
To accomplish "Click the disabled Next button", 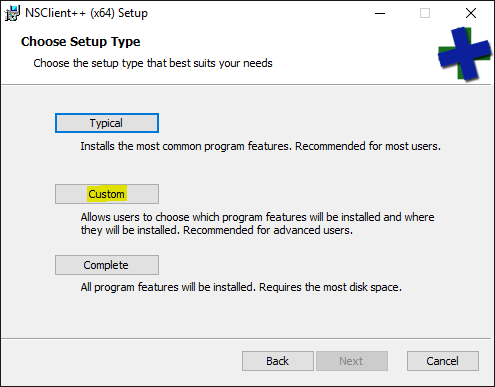I will [x=352, y=361].
